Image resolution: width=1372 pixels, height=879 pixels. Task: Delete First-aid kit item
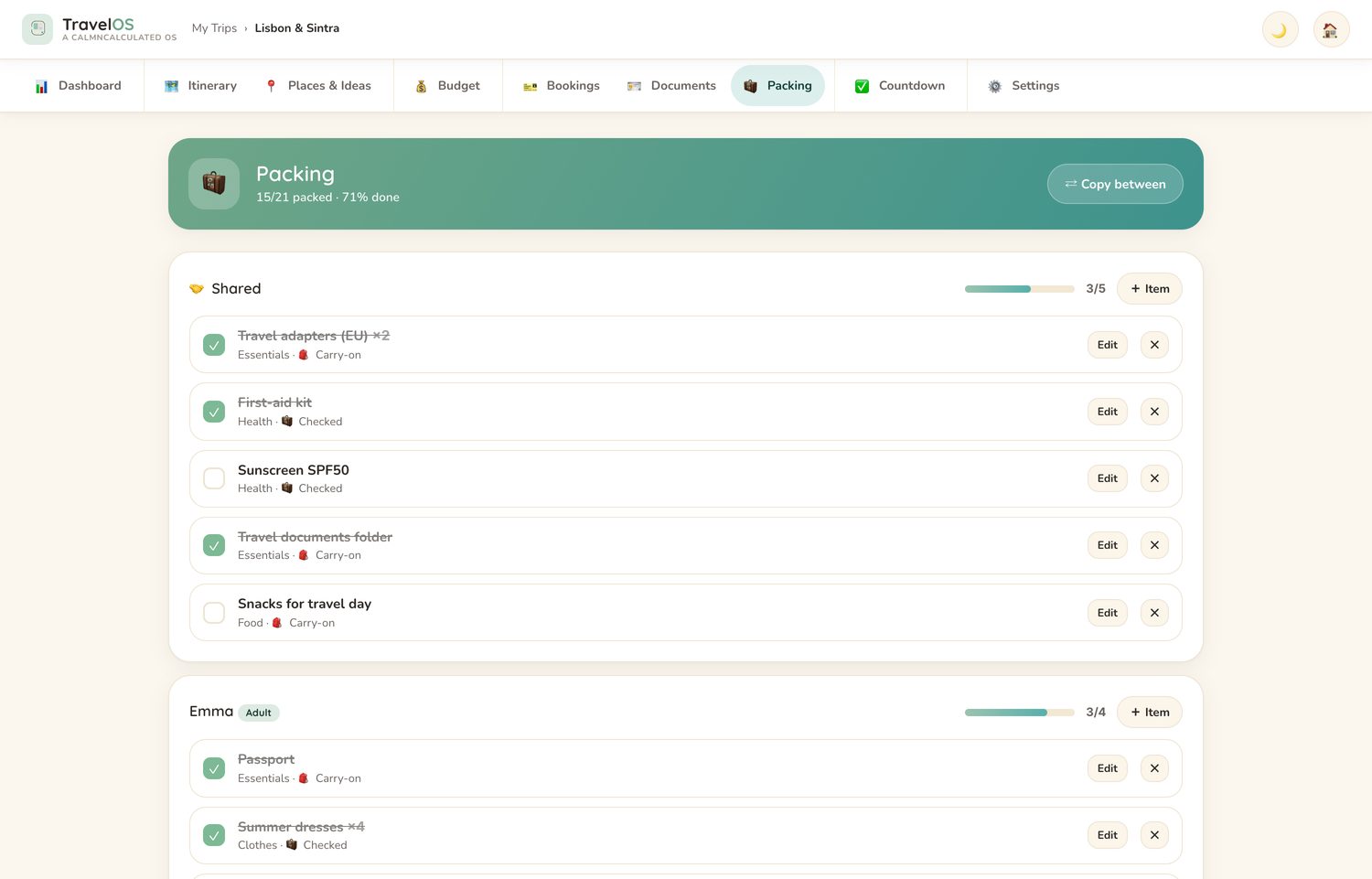click(1154, 412)
